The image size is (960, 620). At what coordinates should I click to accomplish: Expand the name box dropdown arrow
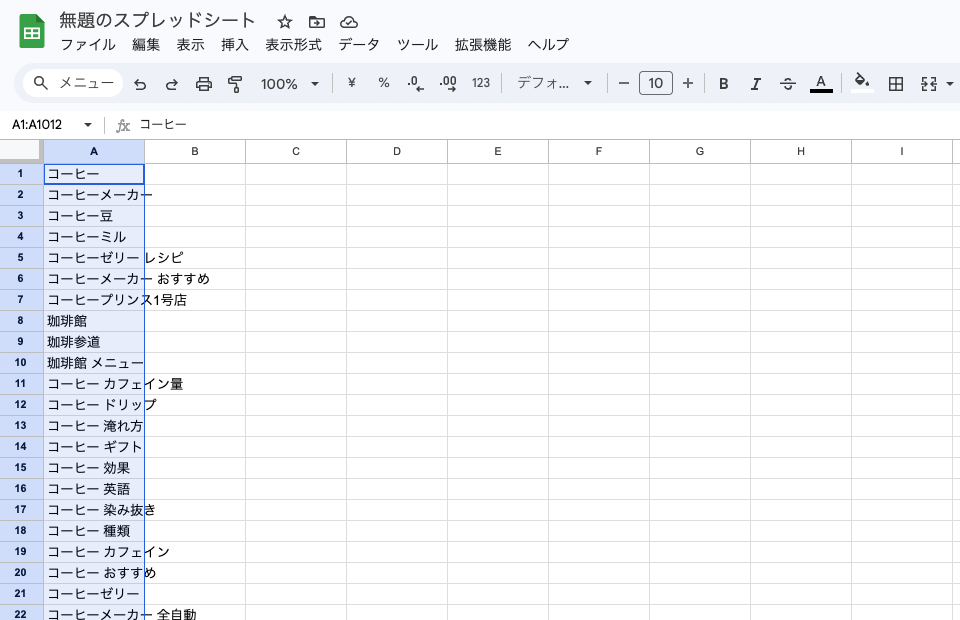click(x=88, y=125)
